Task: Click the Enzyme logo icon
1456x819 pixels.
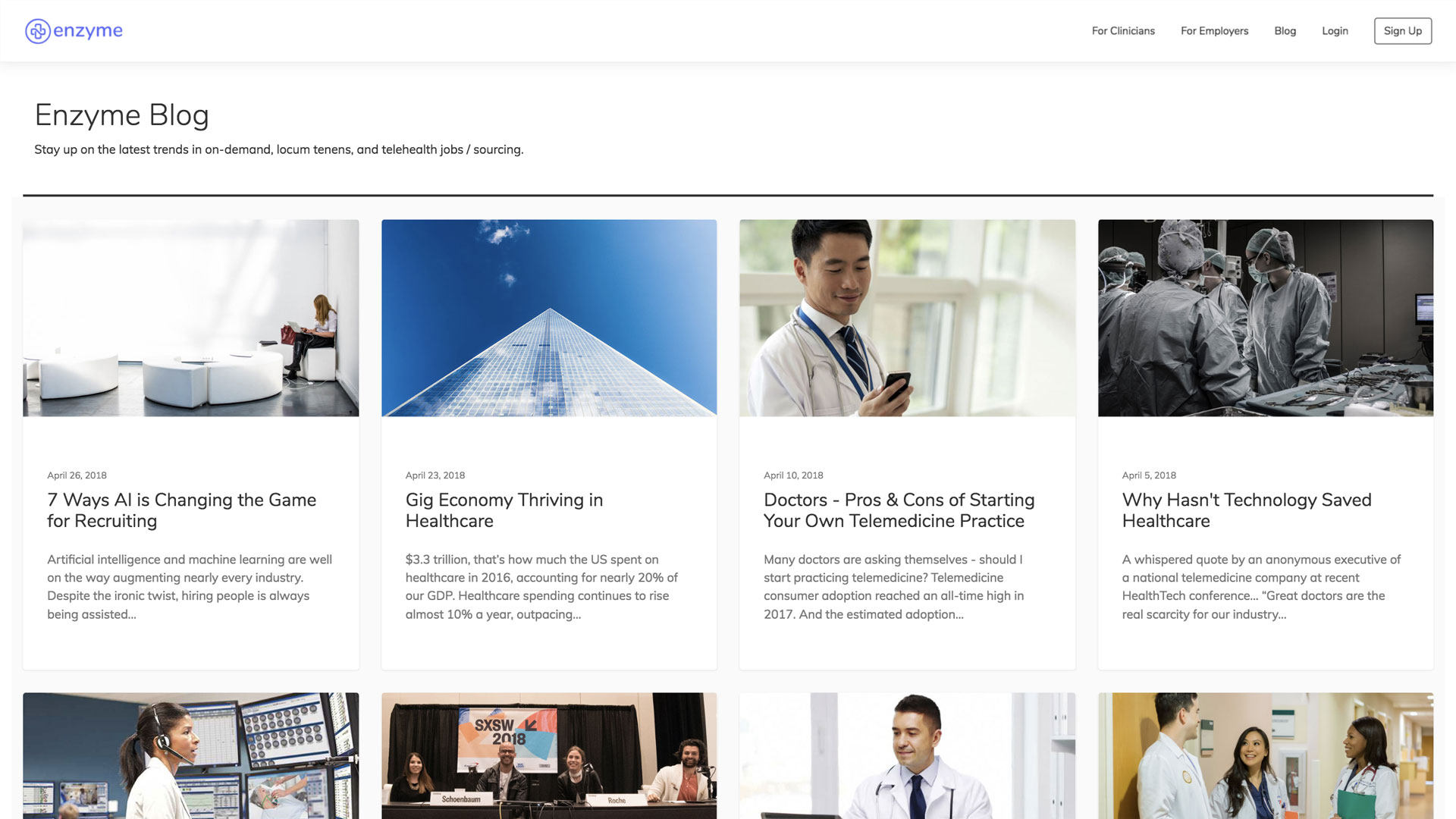Action: [38, 31]
